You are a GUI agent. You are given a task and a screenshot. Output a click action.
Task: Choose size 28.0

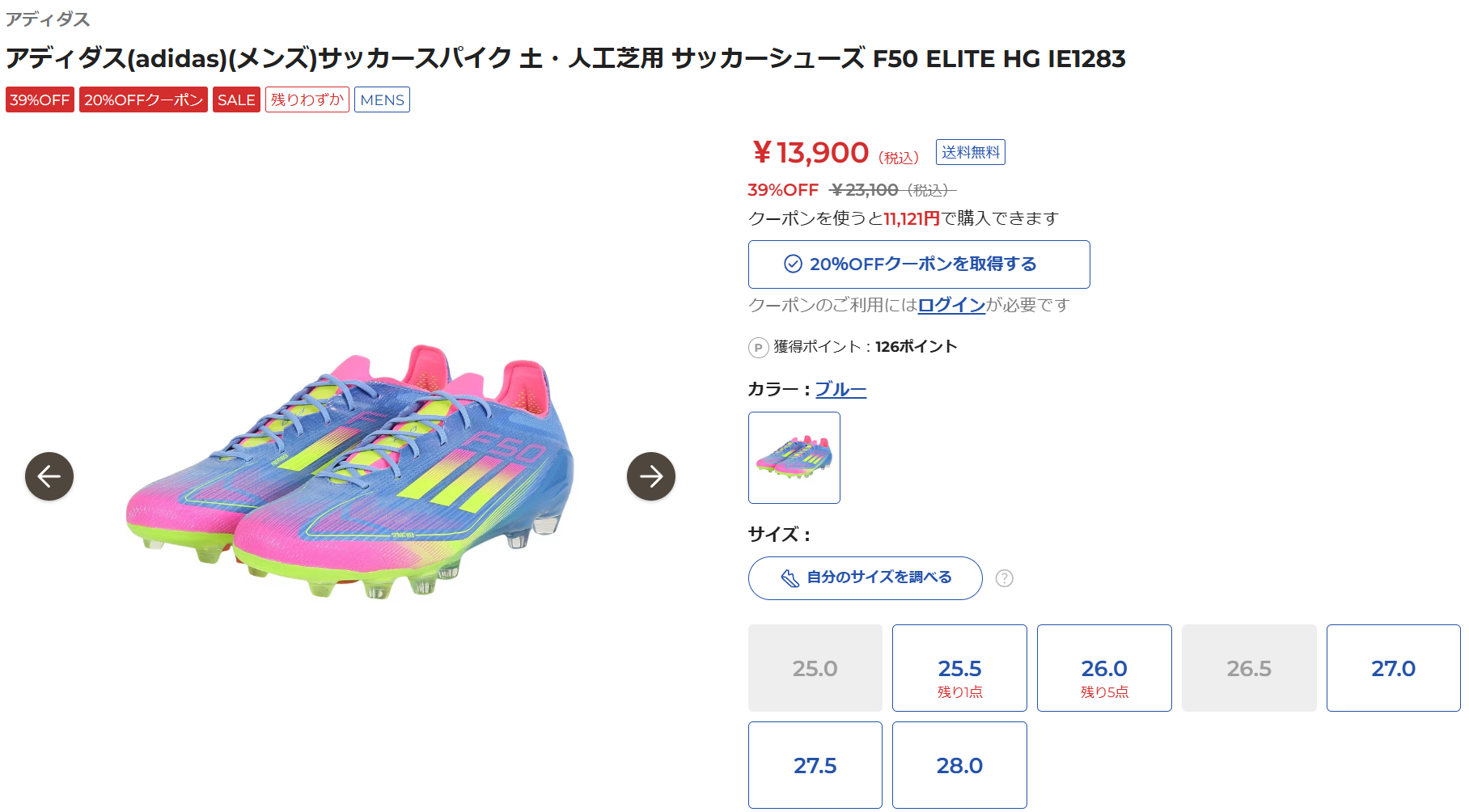pos(959,765)
